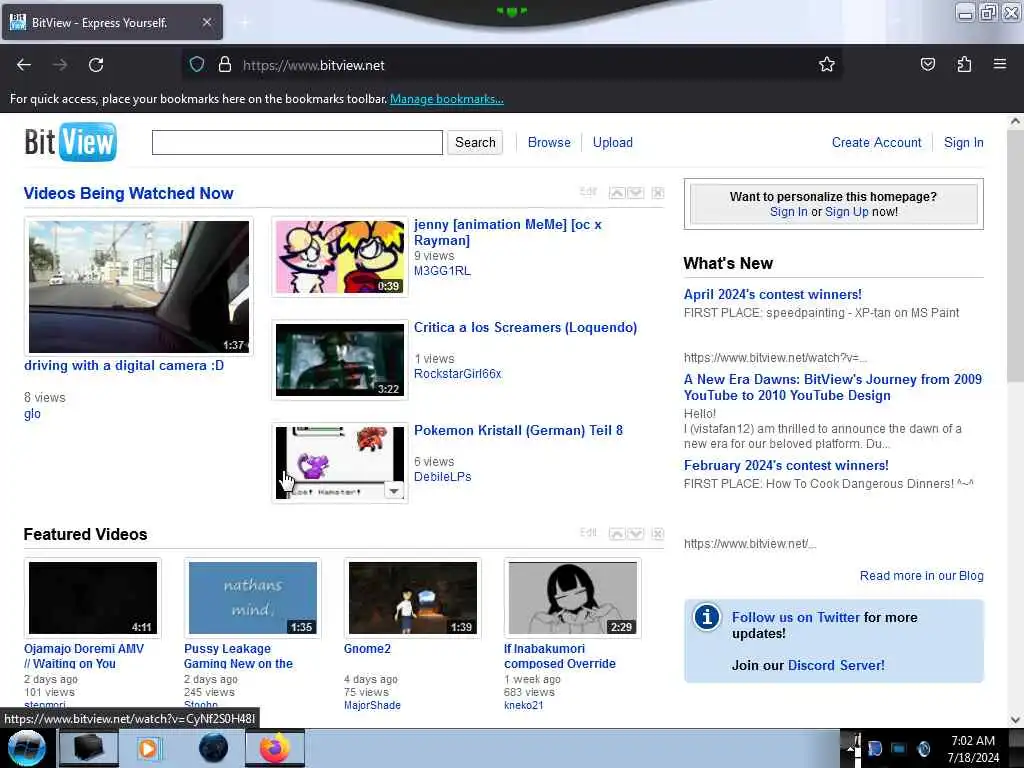Launch the media player taskbar icon
The height and width of the screenshot is (768, 1024).
tap(148, 748)
